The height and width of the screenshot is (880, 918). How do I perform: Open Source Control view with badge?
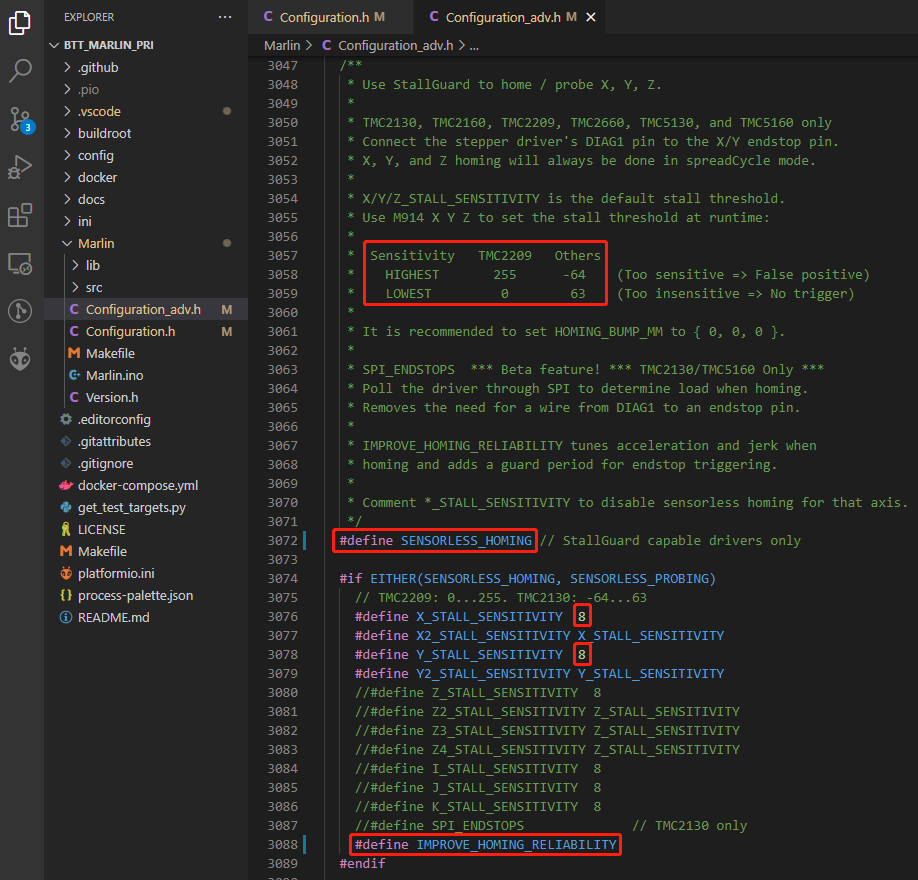point(21,119)
